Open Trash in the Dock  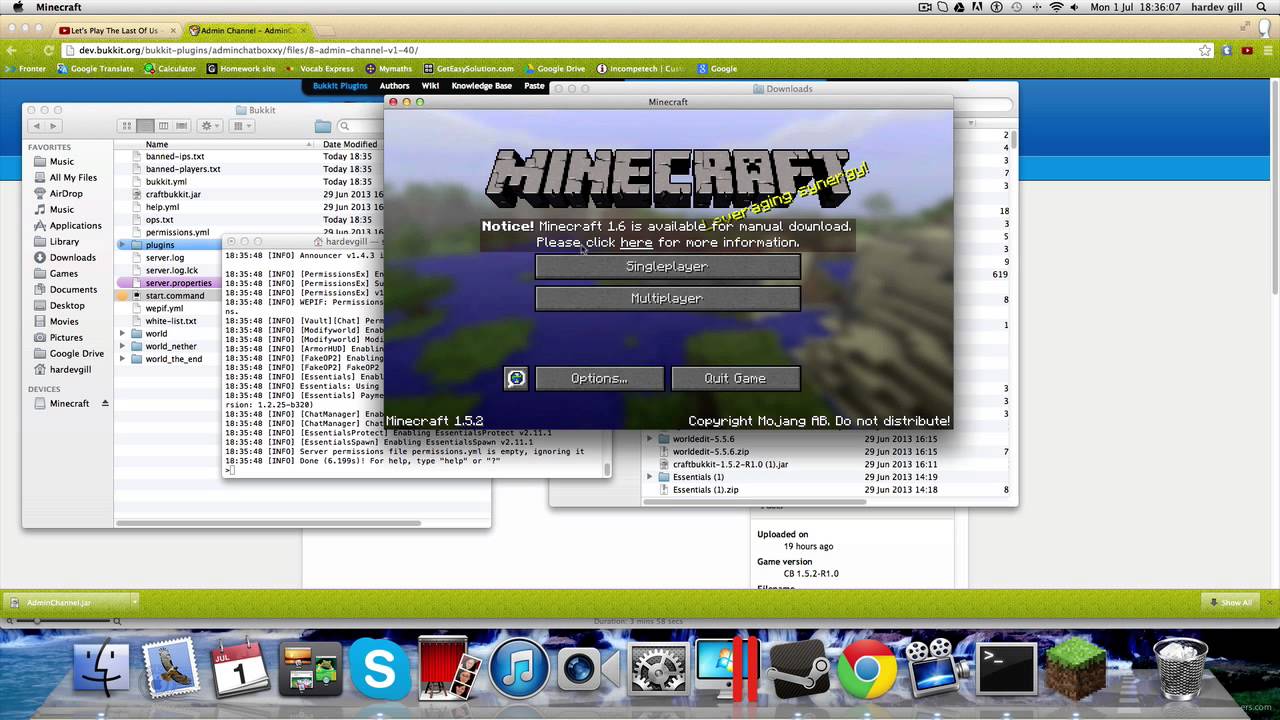[1181, 669]
